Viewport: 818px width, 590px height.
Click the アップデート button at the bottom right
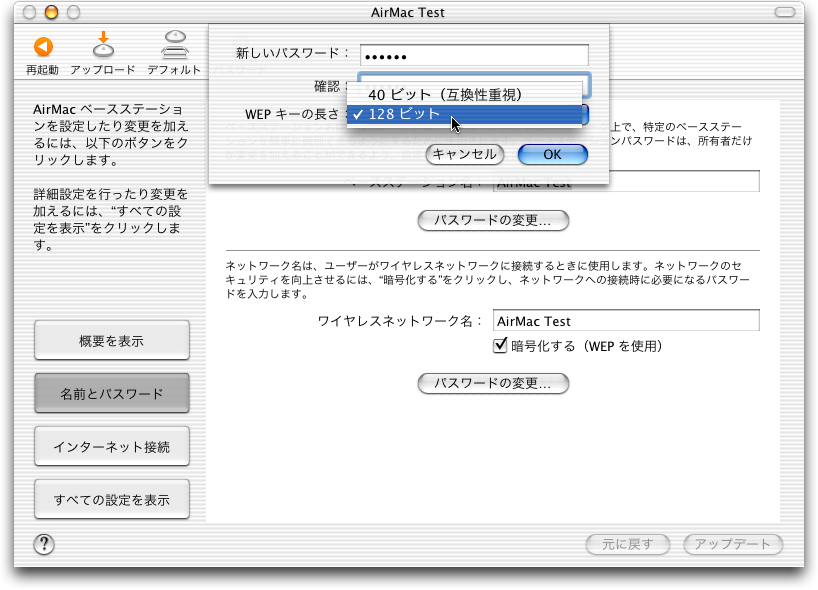[732, 544]
